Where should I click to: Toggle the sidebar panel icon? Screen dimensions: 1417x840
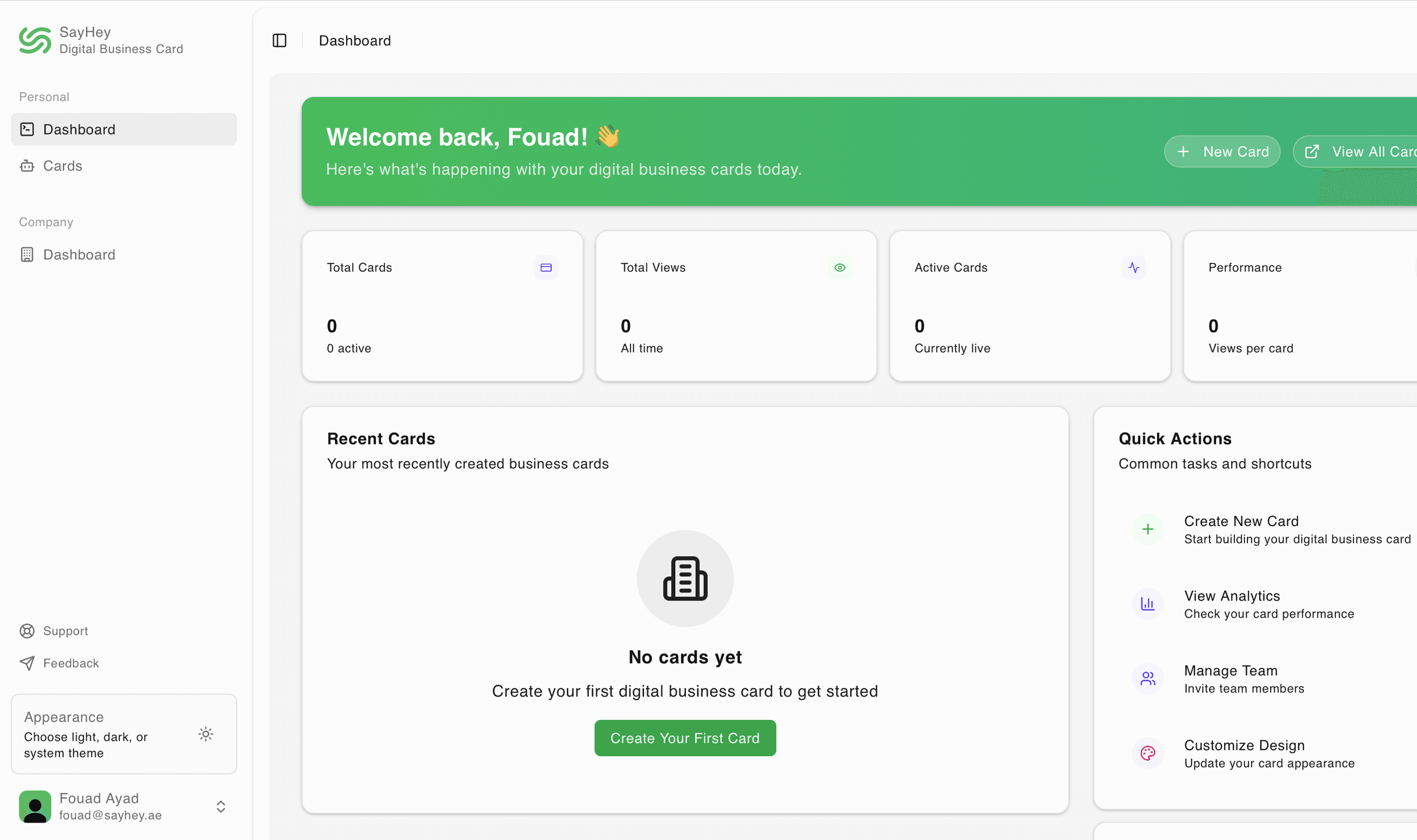pos(280,40)
